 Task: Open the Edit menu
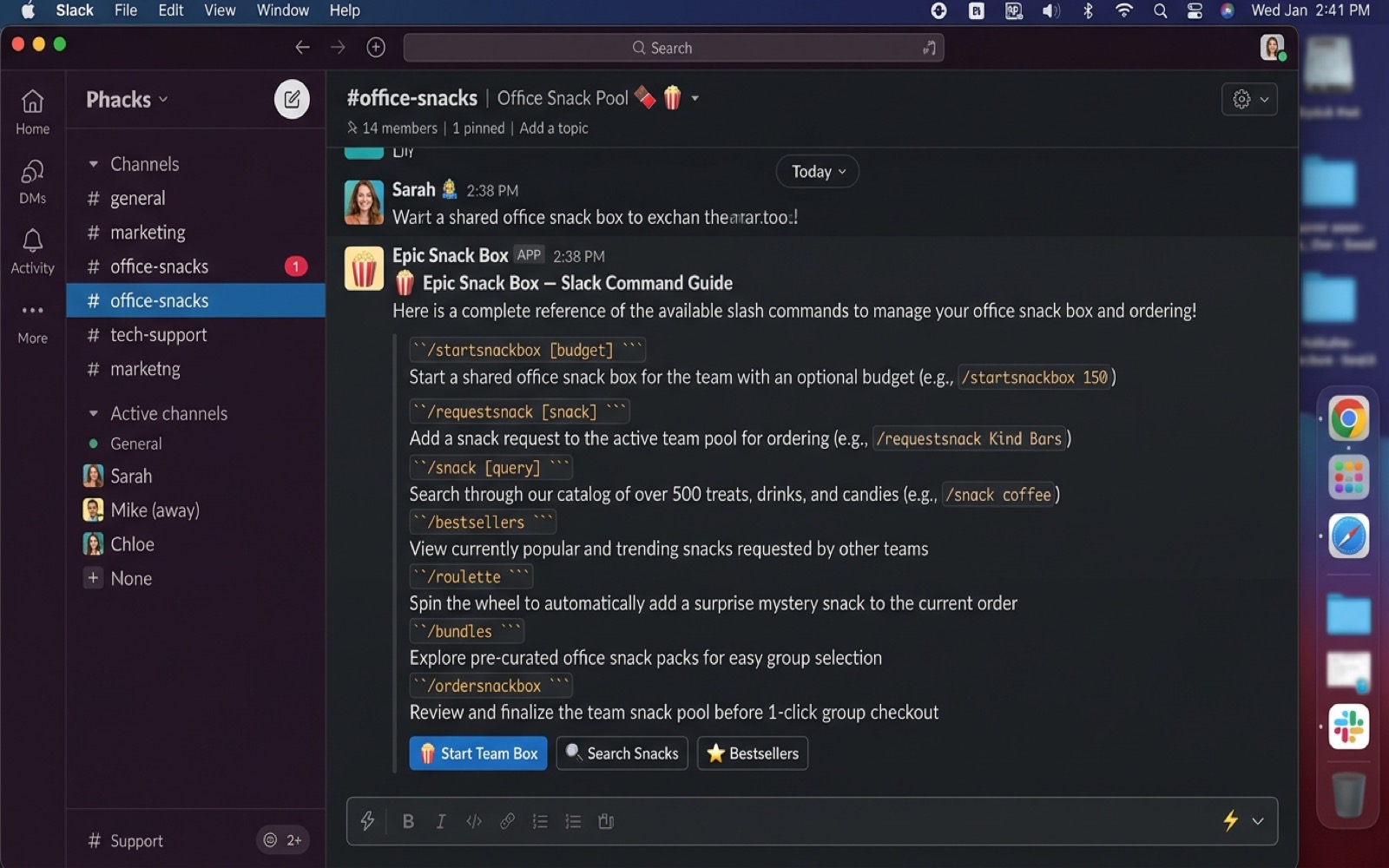tap(171, 10)
